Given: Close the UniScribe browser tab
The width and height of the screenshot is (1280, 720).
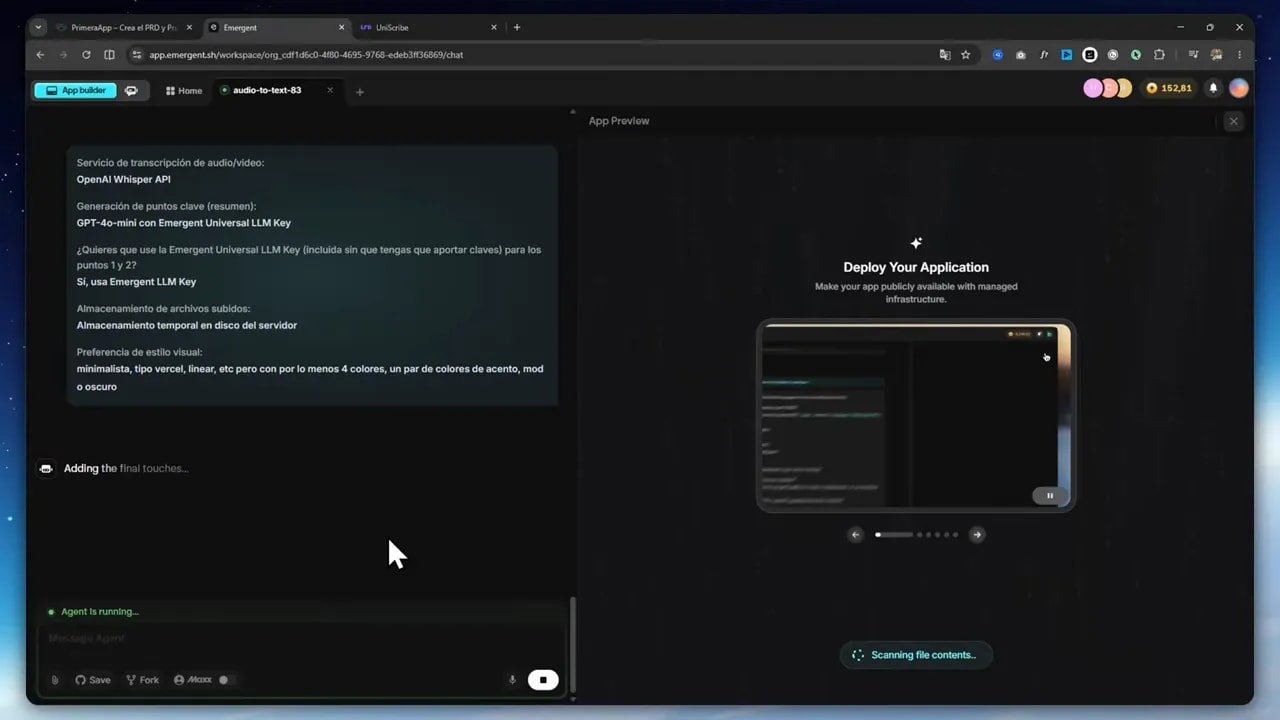Looking at the screenshot, I should tap(495, 28).
